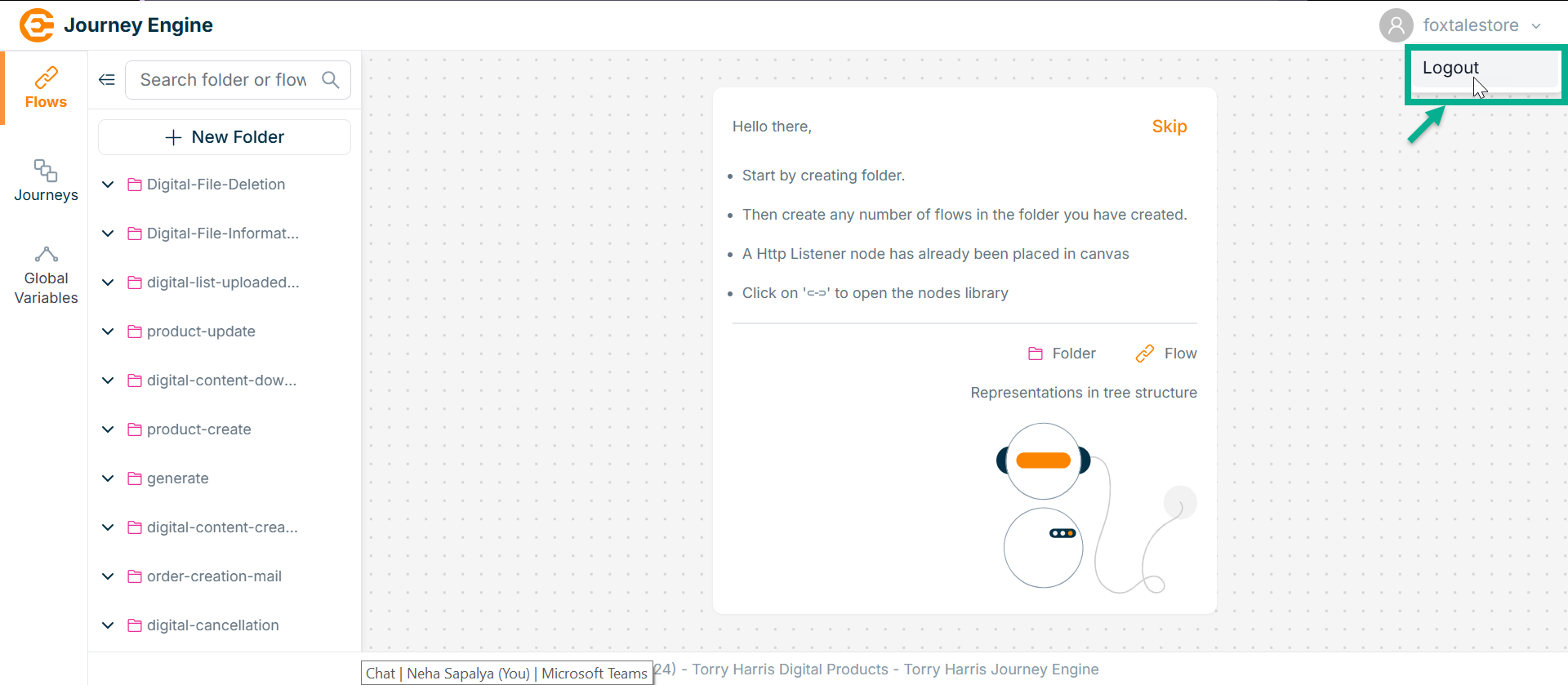Select Logout from the user menu
Image resolution: width=1568 pixels, height=685 pixels.
[1450, 69]
